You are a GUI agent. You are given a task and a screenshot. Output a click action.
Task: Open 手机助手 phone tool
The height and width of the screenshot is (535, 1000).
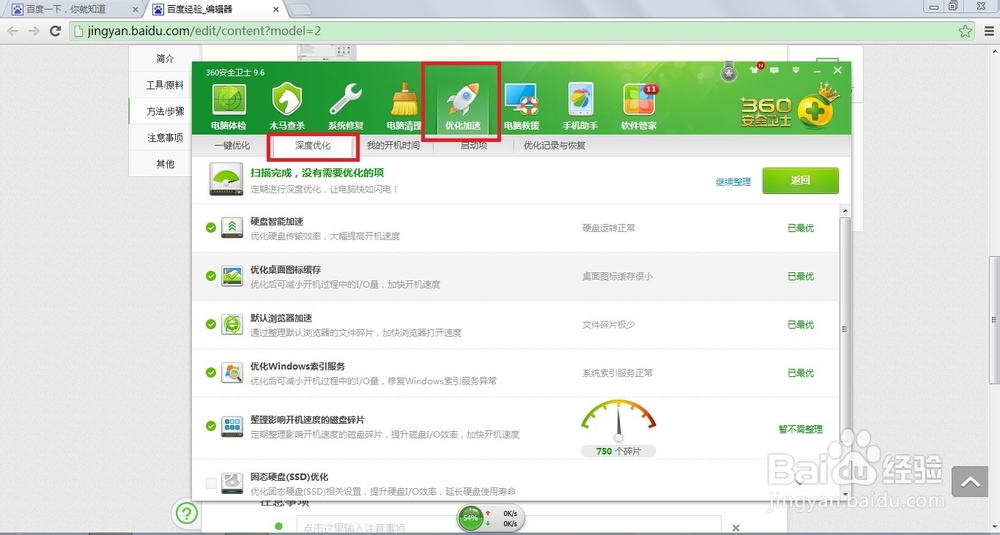[580, 106]
